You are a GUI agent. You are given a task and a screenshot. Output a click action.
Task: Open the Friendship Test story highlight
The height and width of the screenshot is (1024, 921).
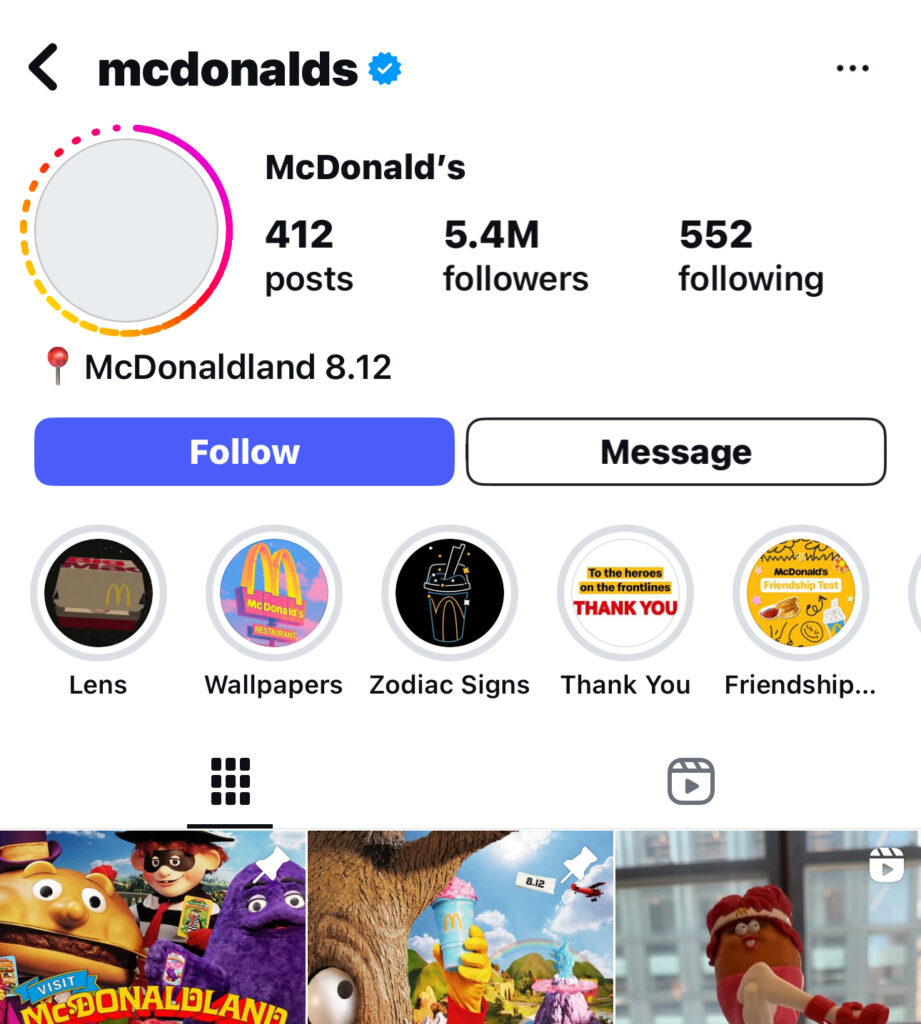pyautogui.click(x=800, y=593)
